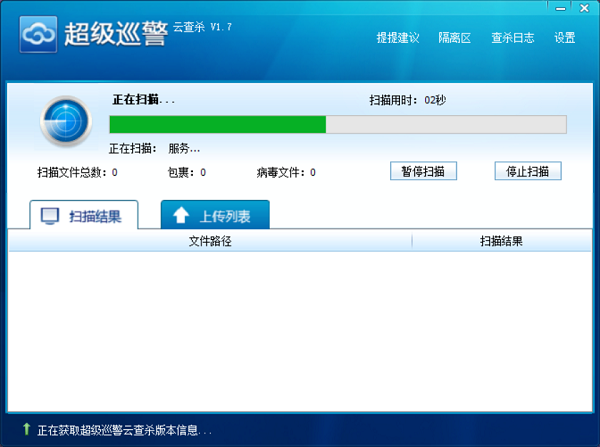Switch to the 上传列表 tab
The height and width of the screenshot is (447, 600).
pos(215,215)
